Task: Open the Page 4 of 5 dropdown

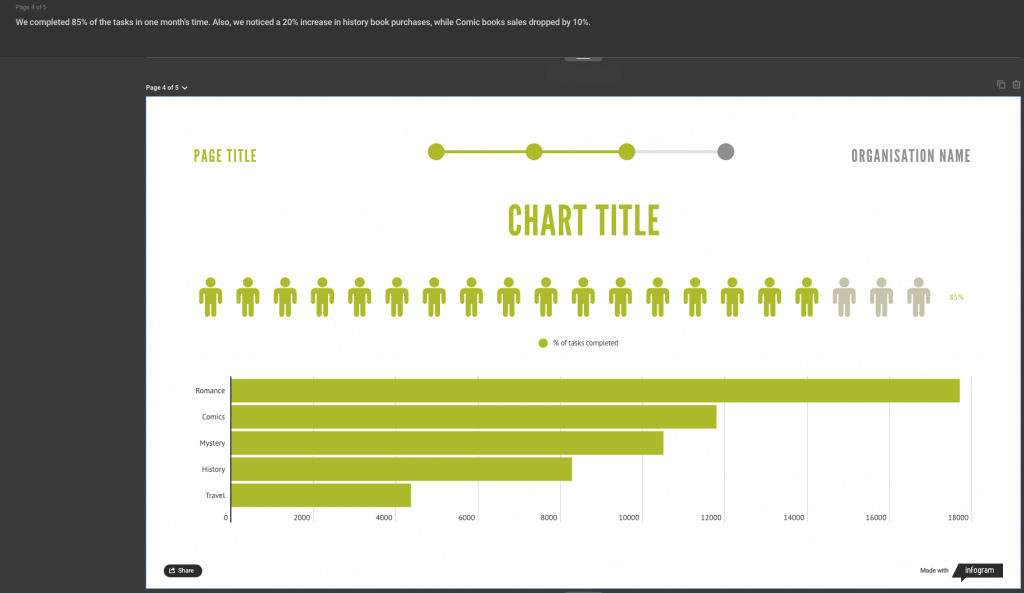Action: click(x=167, y=88)
